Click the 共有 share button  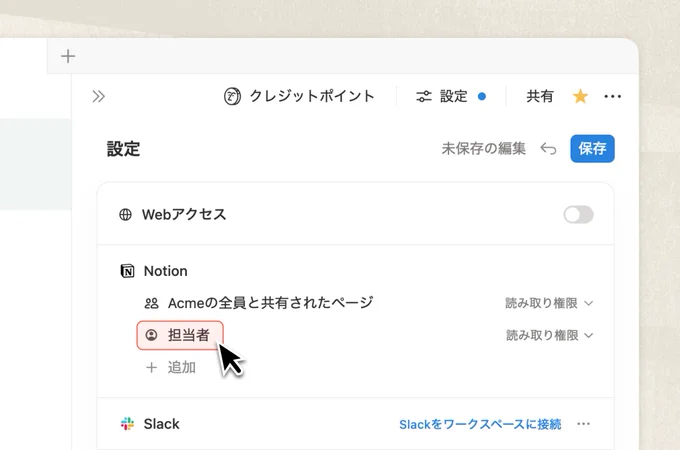[x=540, y=96]
